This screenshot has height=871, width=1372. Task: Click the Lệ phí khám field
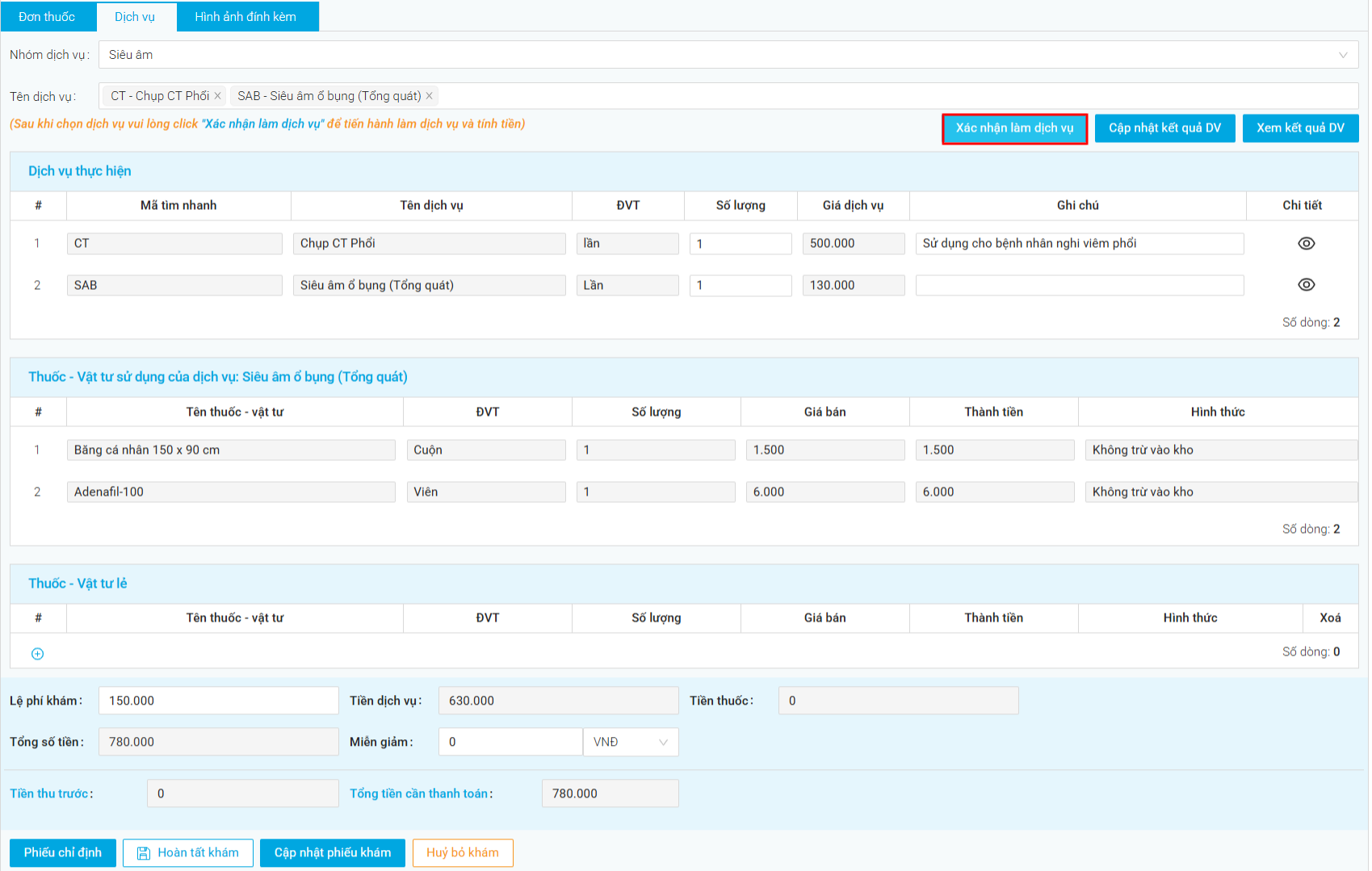219,701
